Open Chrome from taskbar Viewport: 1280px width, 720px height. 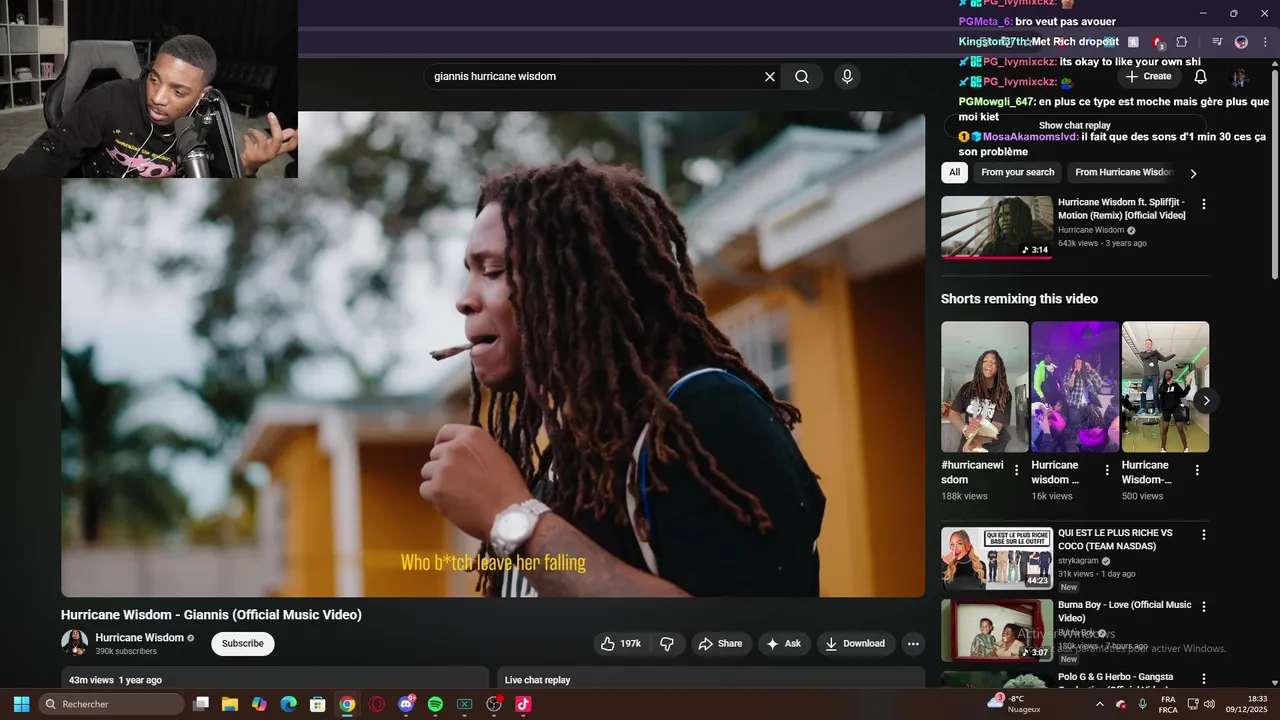pos(347,704)
